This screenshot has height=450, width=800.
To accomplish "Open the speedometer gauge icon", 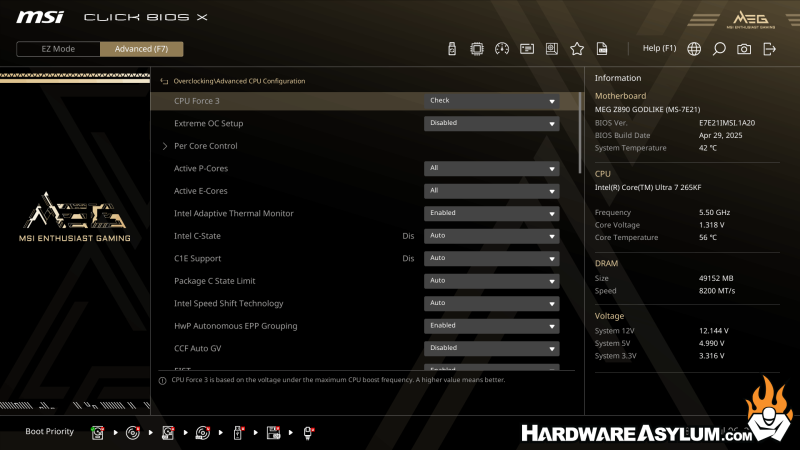I will pyautogui.click(x=502, y=49).
